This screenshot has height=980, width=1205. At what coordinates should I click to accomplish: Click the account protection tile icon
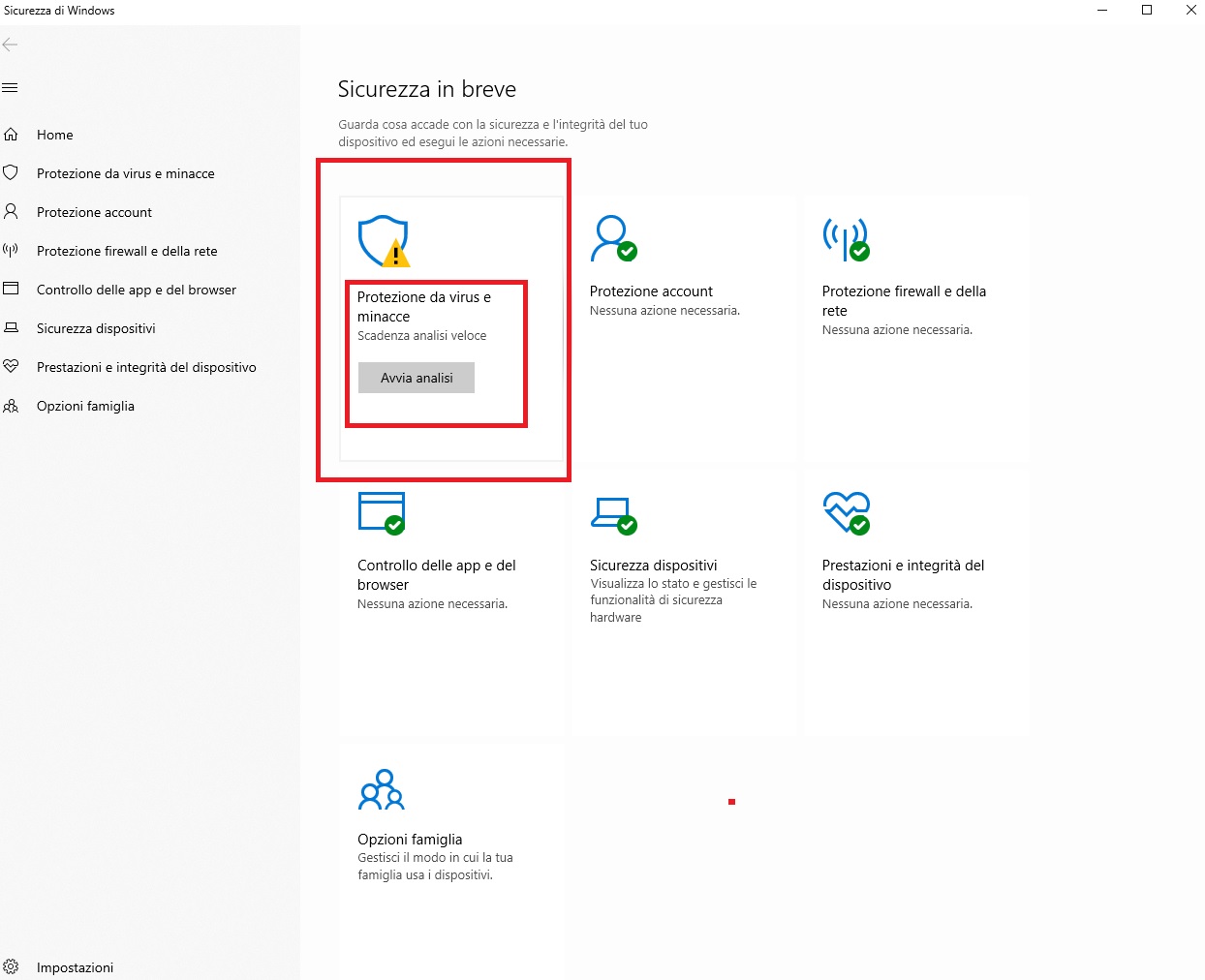coord(614,239)
